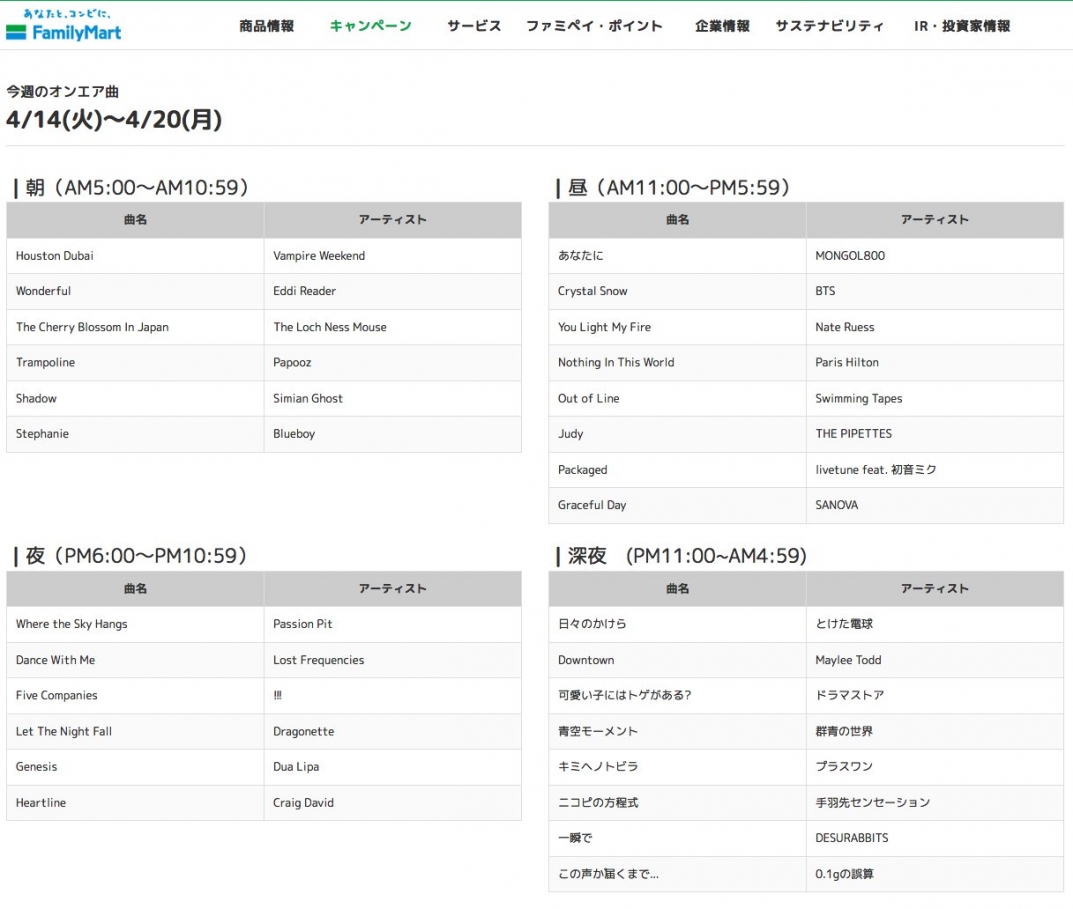Select the artist Swimming Tapes
This screenshot has height=909, width=1073.
pyautogui.click(x=859, y=398)
